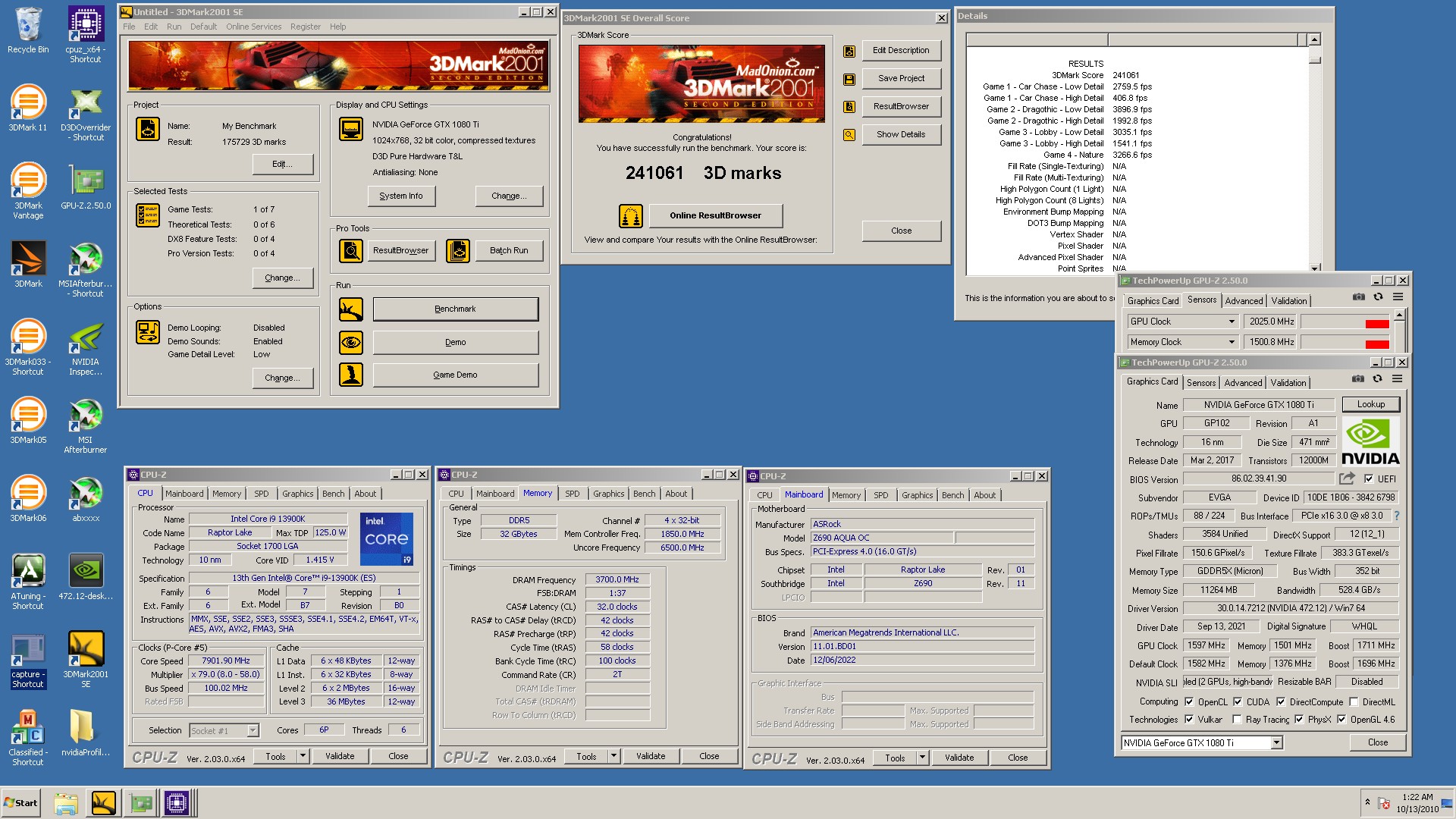The width and height of the screenshot is (1456, 819).
Task: Open the File menu in 3DMark2001 SE
Action: click(x=129, y=27)
